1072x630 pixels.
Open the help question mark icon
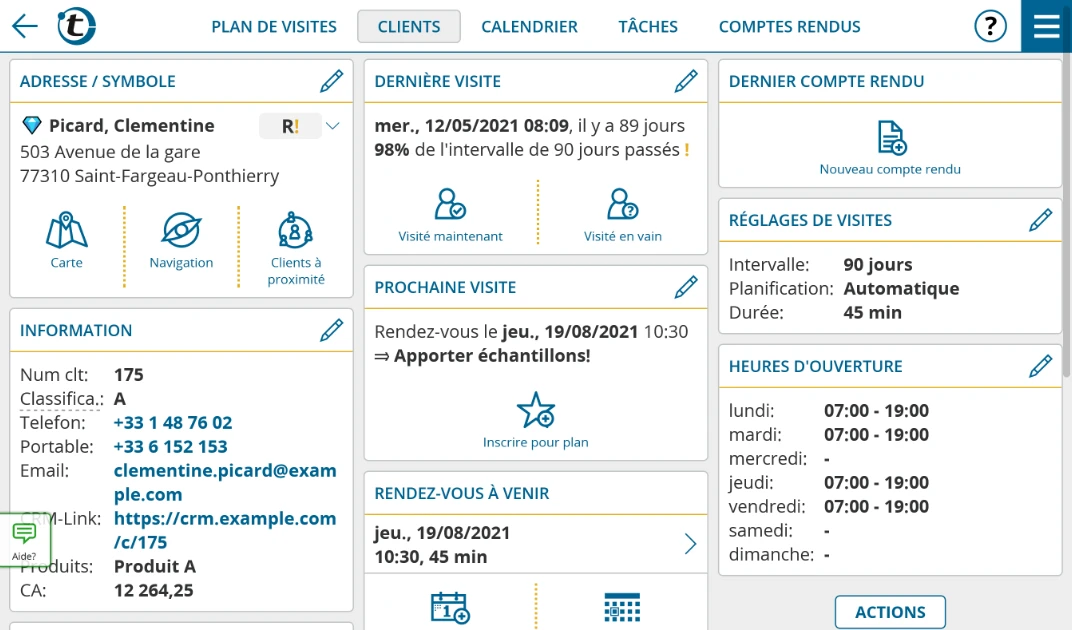pos(990,27)
